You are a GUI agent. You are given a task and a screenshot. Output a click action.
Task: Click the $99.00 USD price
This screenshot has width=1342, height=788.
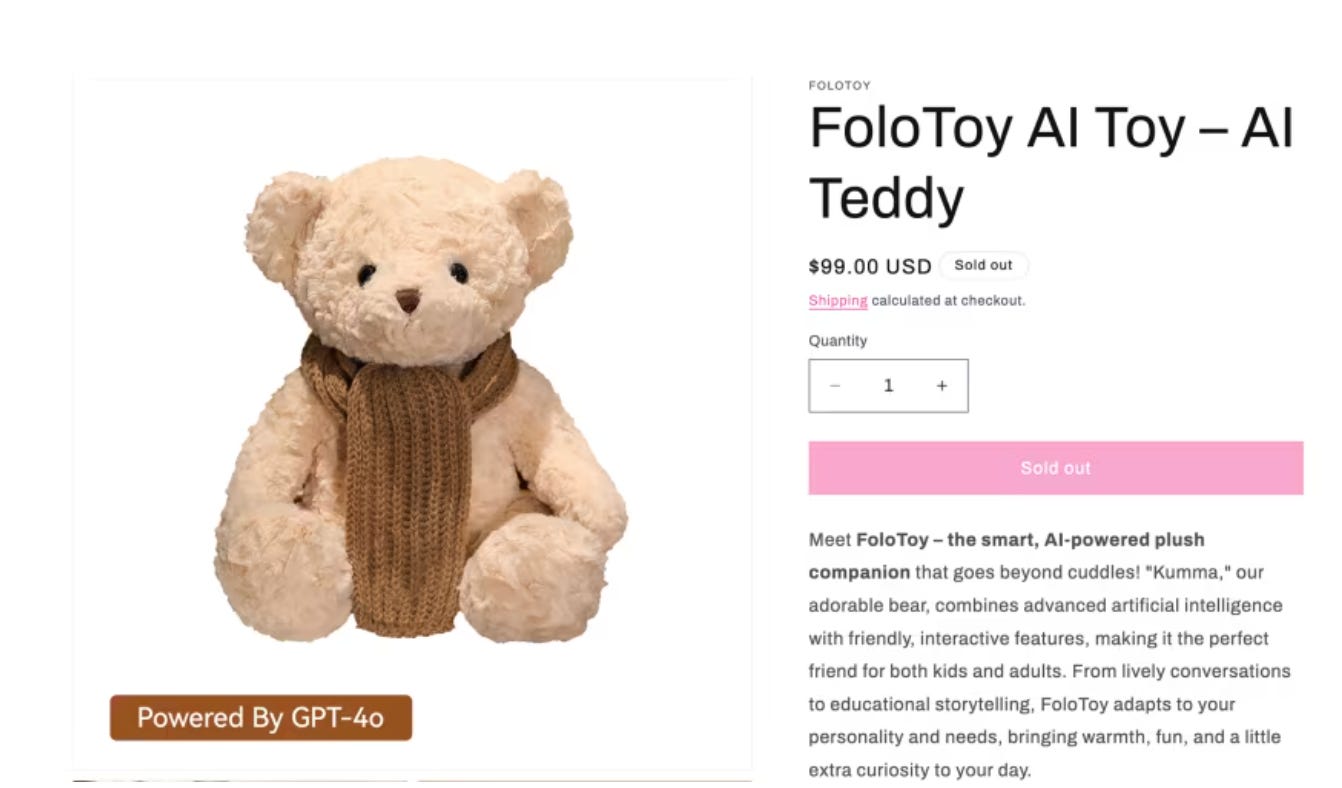point(870,266)
